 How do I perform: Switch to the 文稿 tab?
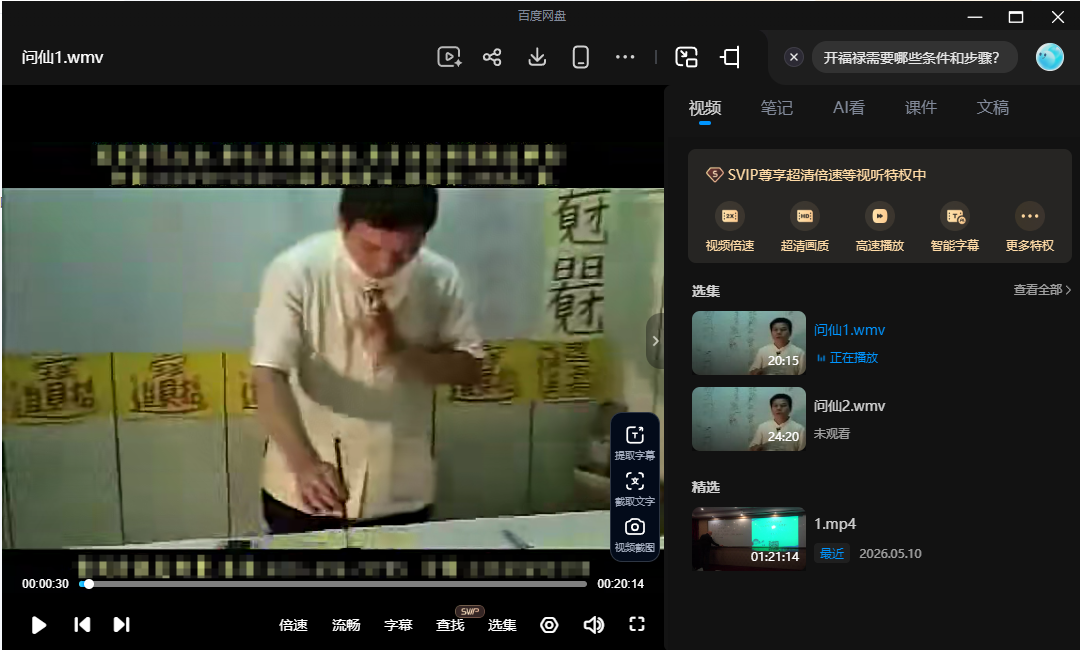(993, 108)
